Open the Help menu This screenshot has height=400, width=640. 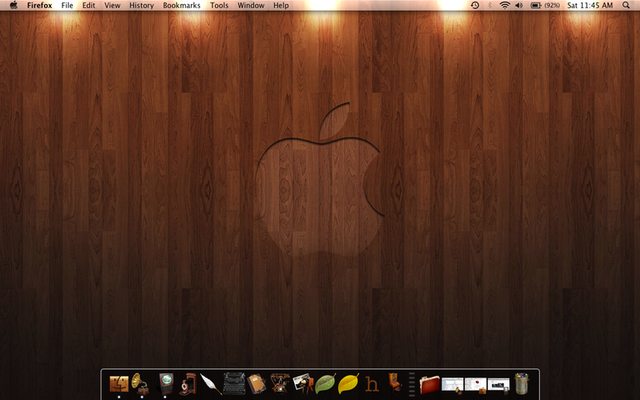click(x=281, y=5)
